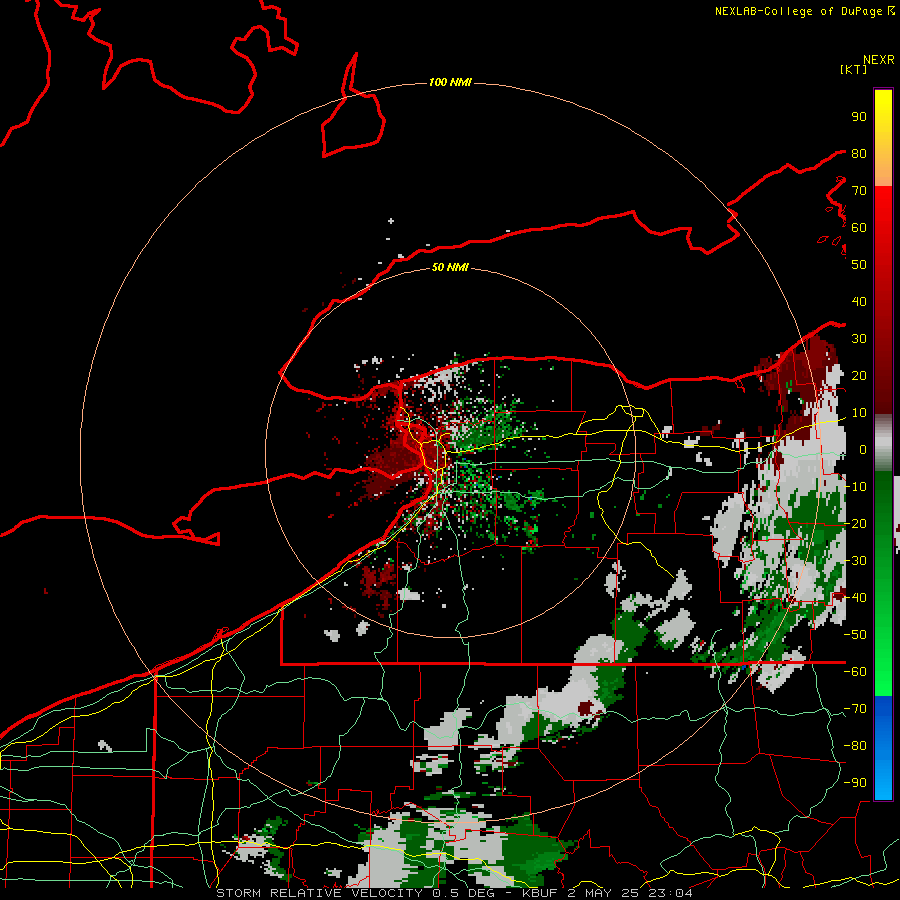
Task: Click the storm relative velocity caption text
Action: 453,893
